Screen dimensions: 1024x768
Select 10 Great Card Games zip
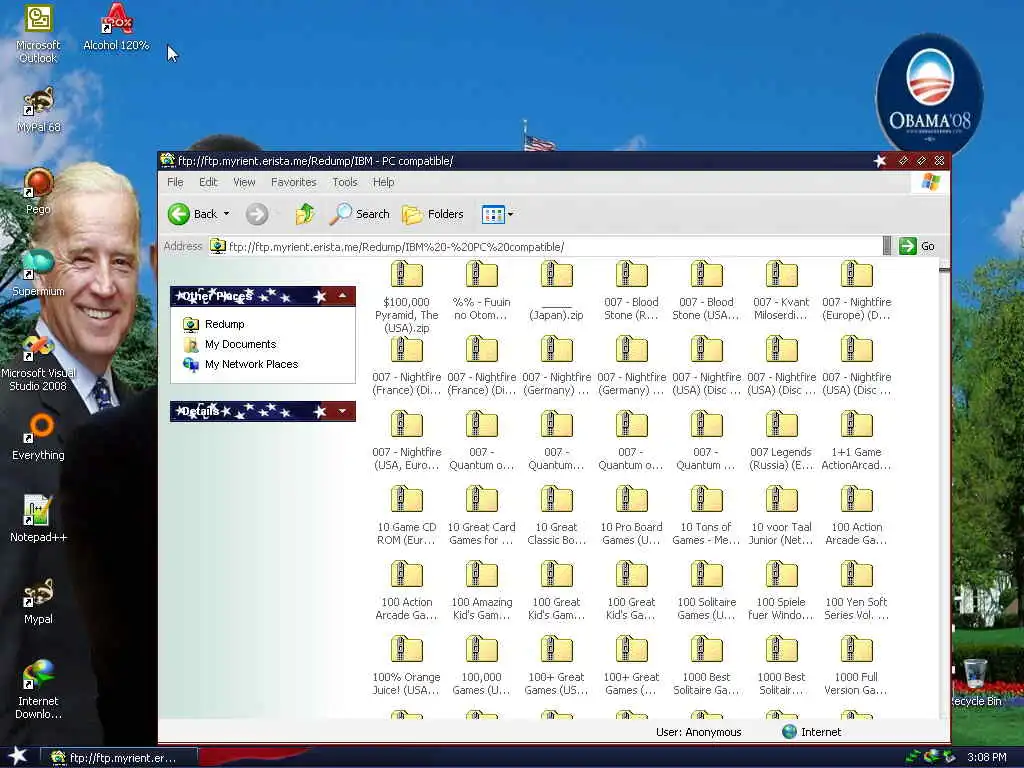click(481, 516)
